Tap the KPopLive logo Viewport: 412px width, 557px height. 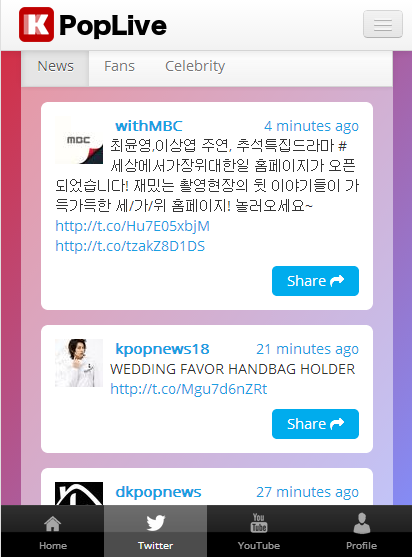(x=93, y=25)
